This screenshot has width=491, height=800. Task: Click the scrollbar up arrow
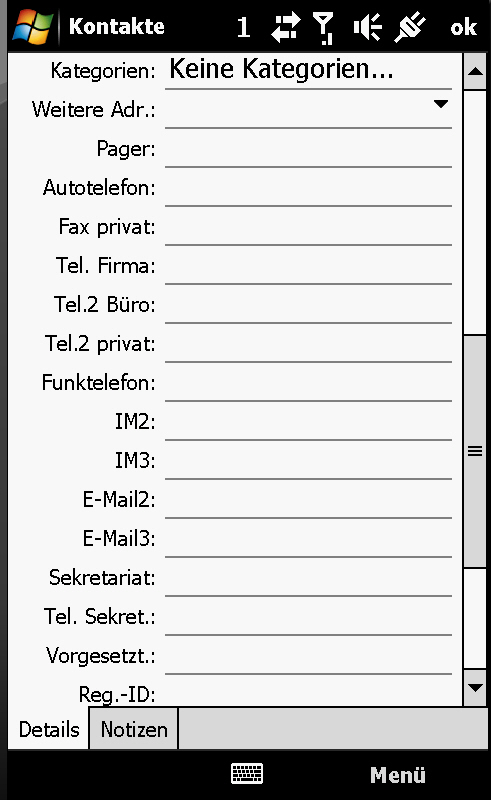475,71
